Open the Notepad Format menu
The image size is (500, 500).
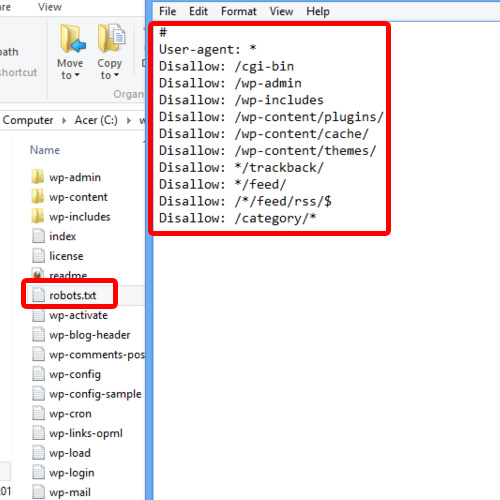pyautogui.click(x=239, y=11)
